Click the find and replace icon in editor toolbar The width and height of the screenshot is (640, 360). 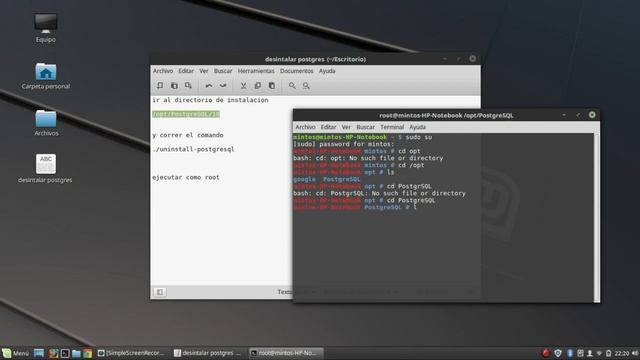(x=306, y=85)
